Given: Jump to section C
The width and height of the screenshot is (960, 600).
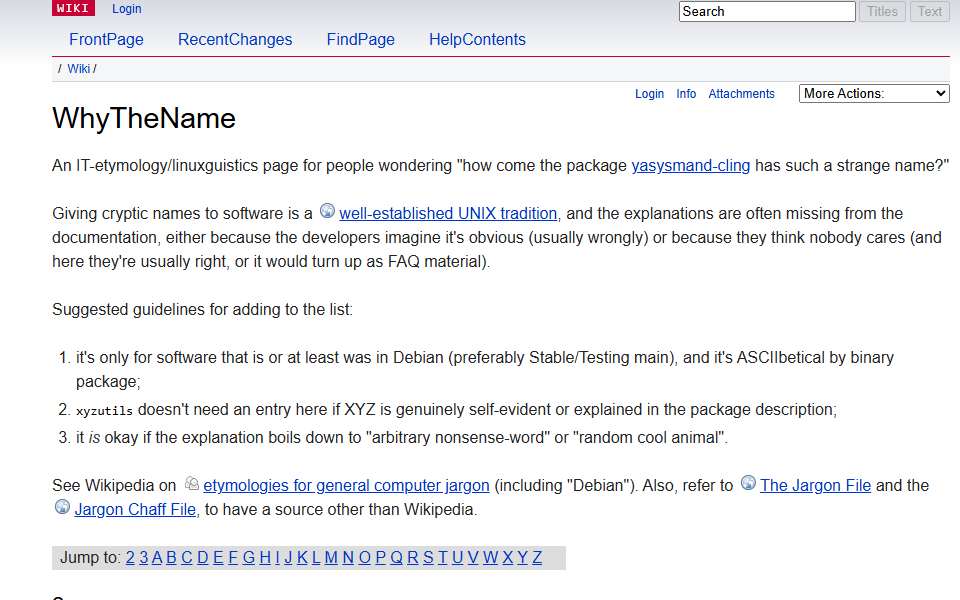Looking at the screenshot, I should point(187,558).
